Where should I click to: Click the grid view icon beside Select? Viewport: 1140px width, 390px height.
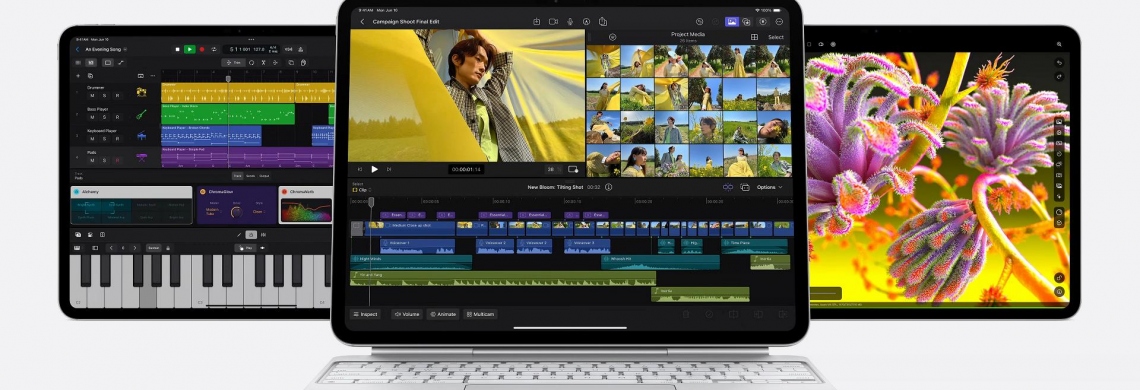755,37
